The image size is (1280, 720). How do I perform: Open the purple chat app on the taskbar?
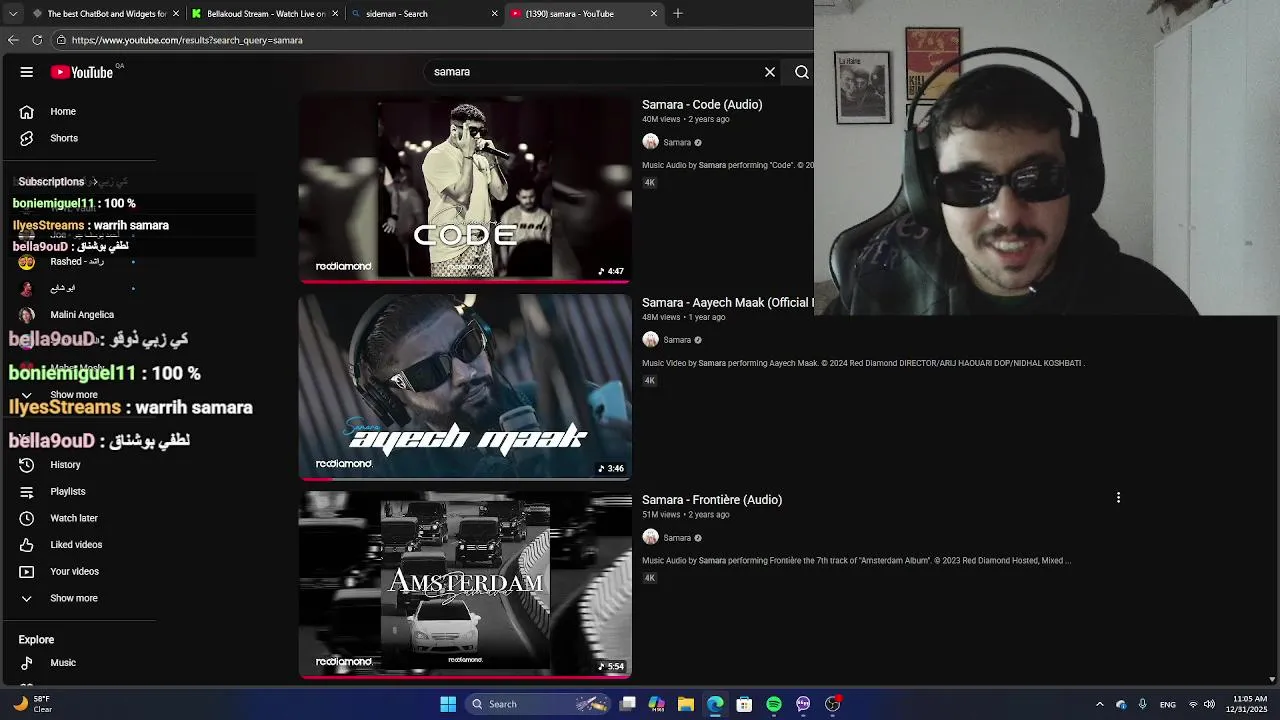(x=803, y=704)
